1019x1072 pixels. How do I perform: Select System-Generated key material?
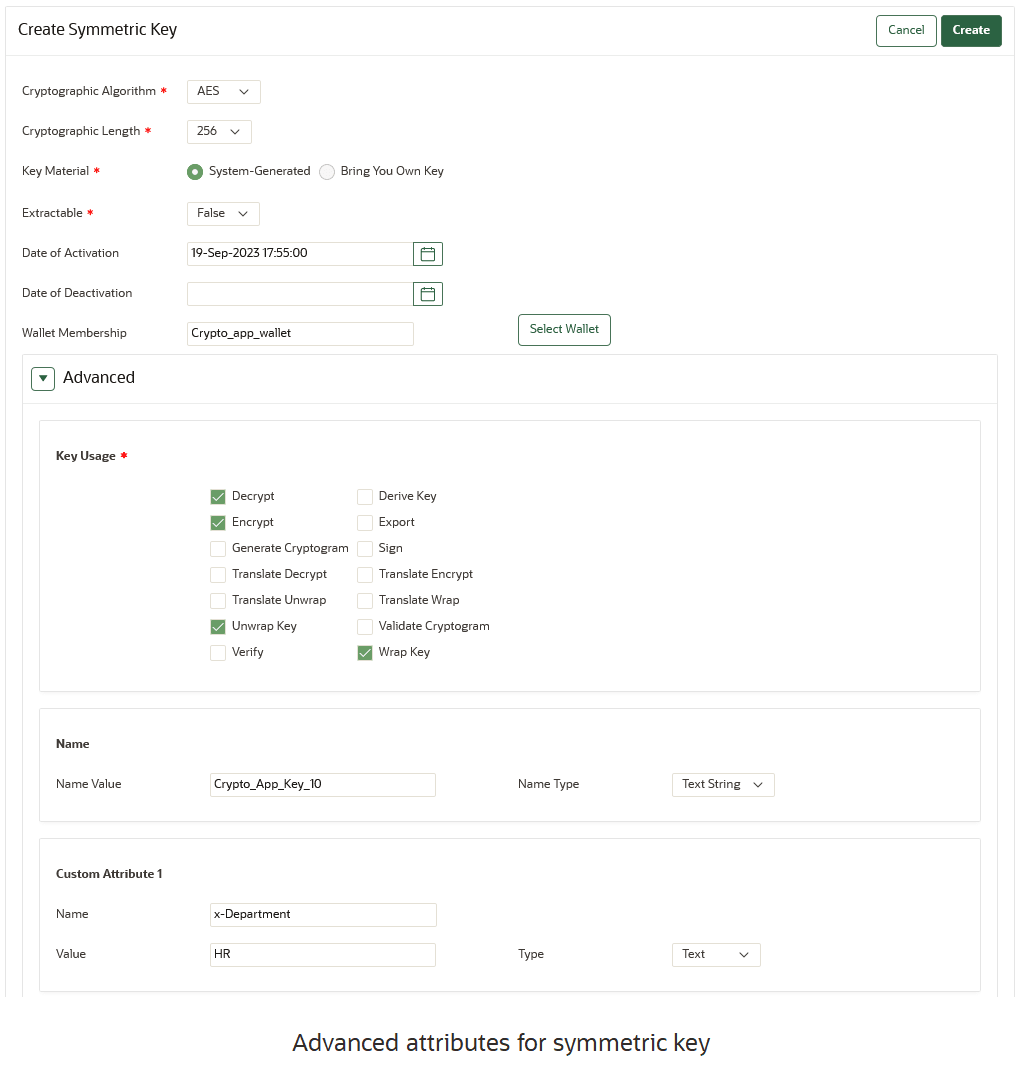[194, 172]
